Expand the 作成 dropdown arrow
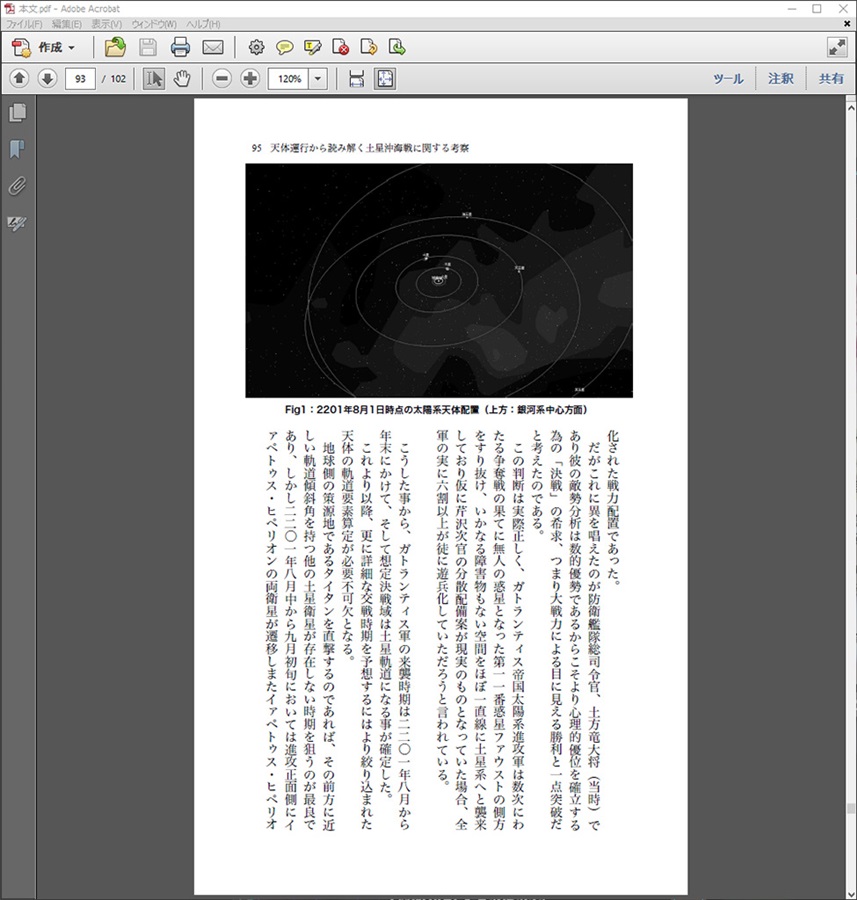Image resolution: width=857 pixels, height=900 pixels. tap(72, 48)
